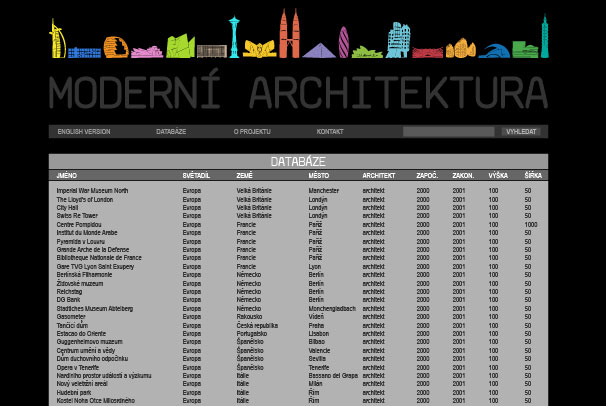606x406 pixels.
Task: Switch to English Version
Action: [84, 132]
